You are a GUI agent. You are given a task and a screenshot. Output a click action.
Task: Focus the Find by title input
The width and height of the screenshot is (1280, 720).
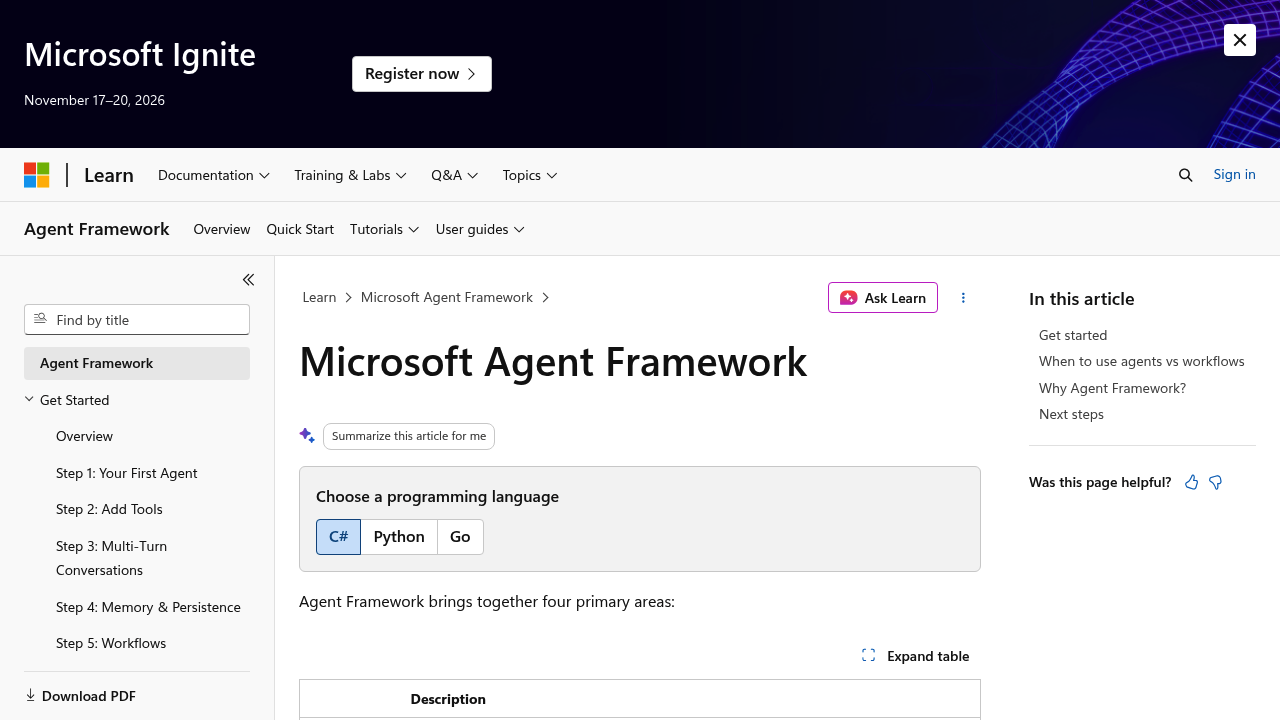(137, 320)
